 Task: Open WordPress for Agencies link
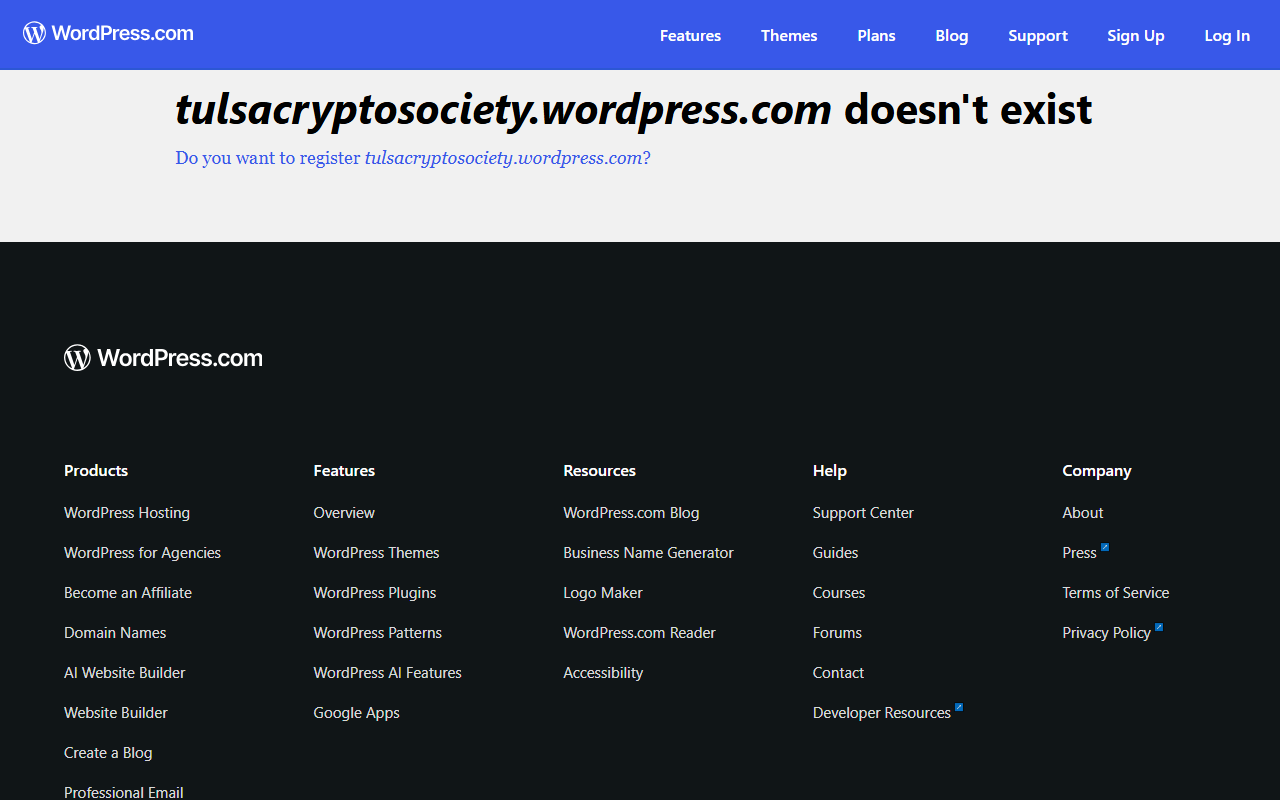(x=142, y=553)
